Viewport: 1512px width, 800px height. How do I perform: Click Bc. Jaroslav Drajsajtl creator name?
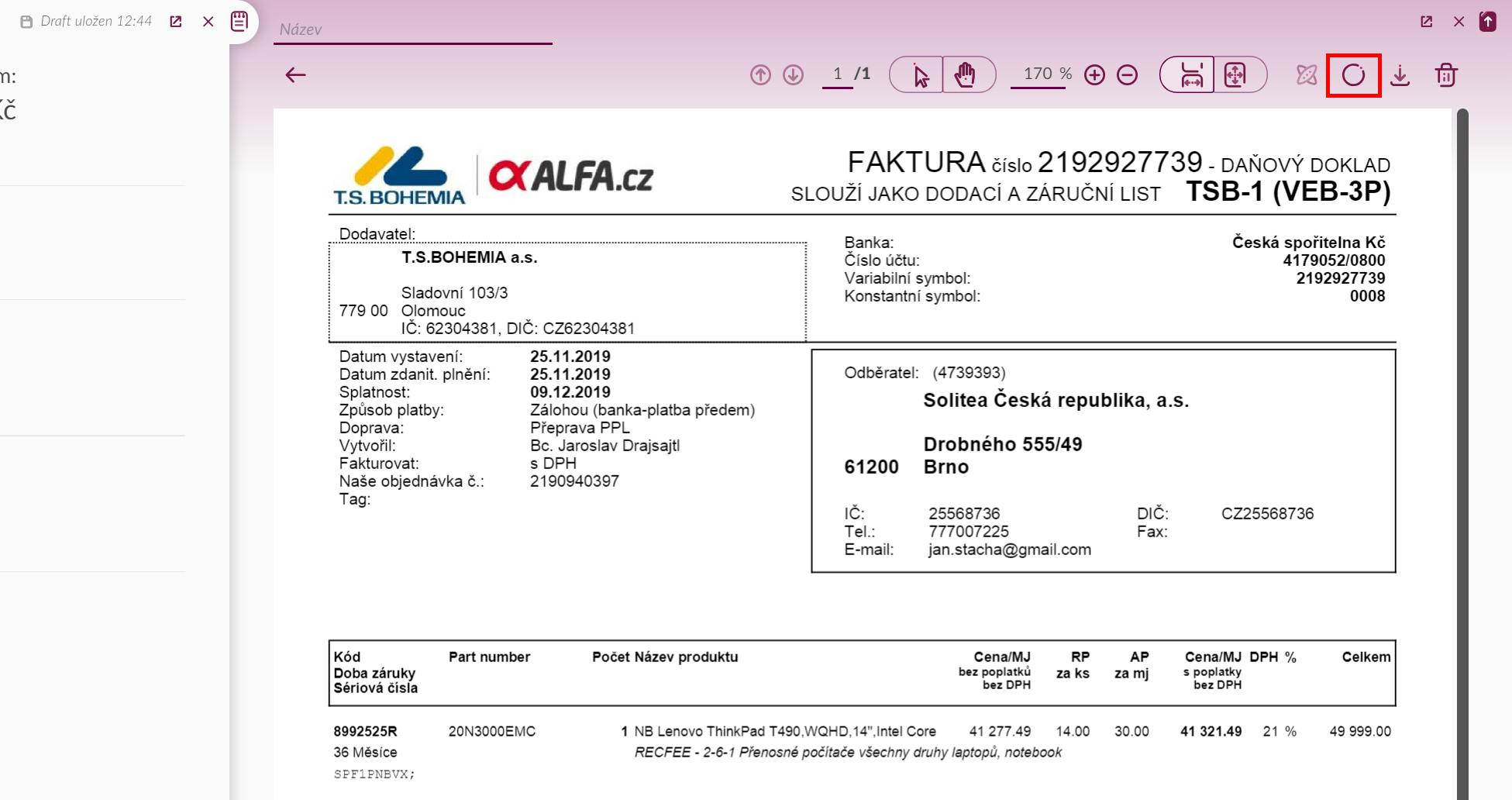pyautogui.click(x=604, y=446)
